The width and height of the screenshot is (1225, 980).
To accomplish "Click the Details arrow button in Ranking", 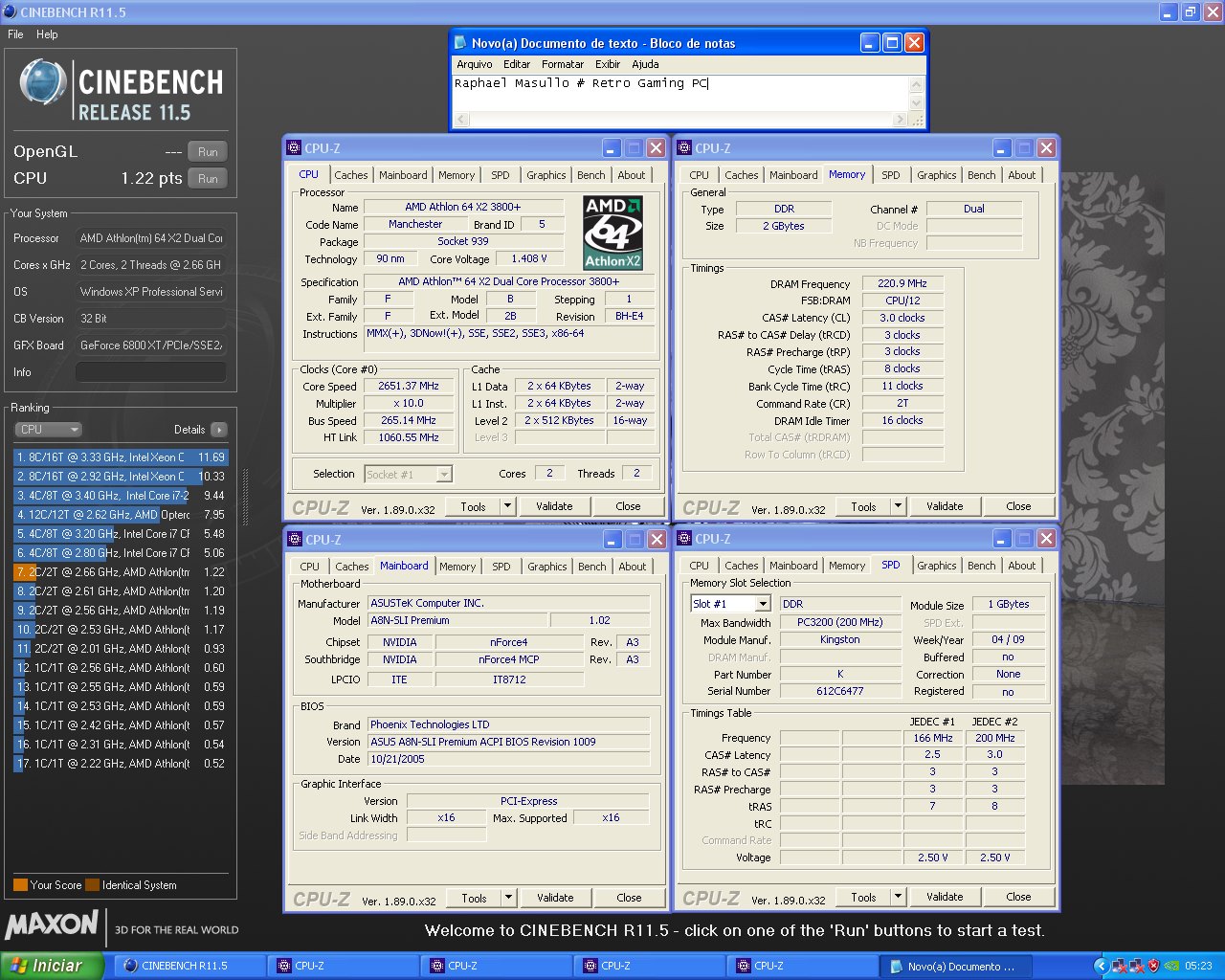I will click(219, 430).
